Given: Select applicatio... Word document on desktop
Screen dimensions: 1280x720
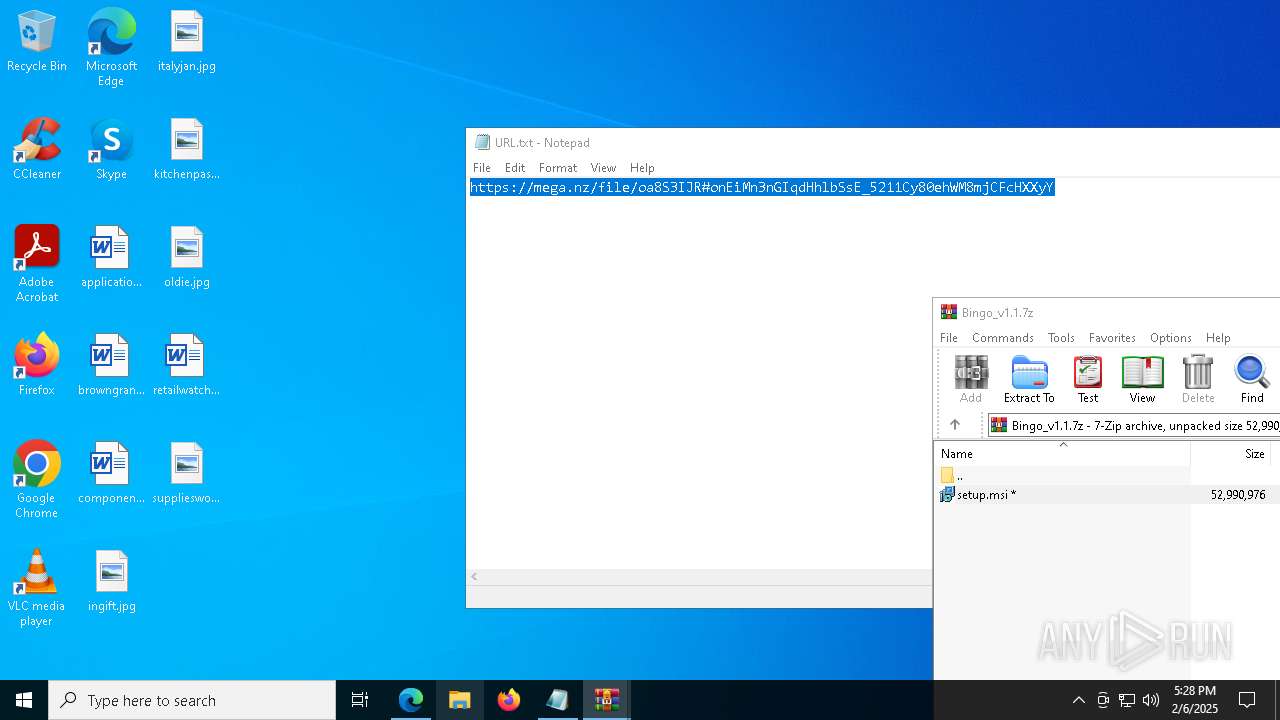Looking at the screenshot, I should [x=111, y=258].
